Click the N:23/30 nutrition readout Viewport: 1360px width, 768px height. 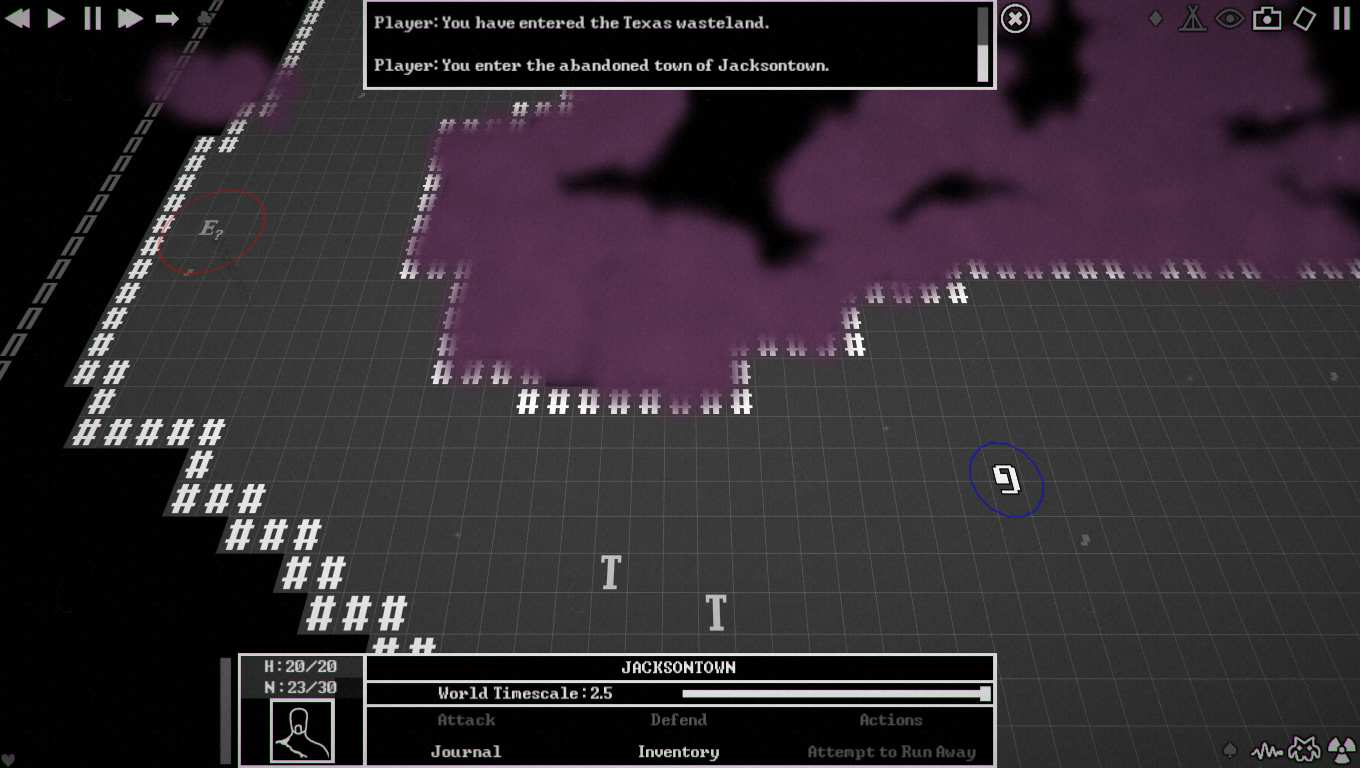point(300,688)
